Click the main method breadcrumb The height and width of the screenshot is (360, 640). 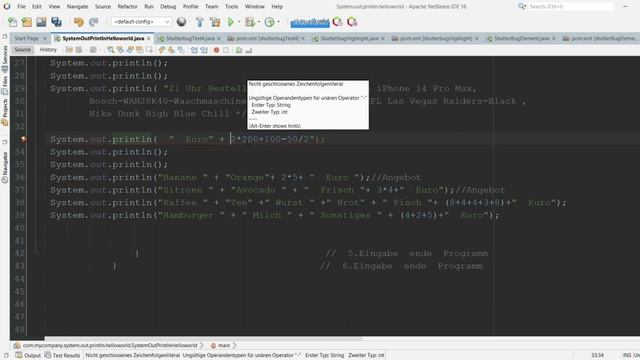pos(220,345)
